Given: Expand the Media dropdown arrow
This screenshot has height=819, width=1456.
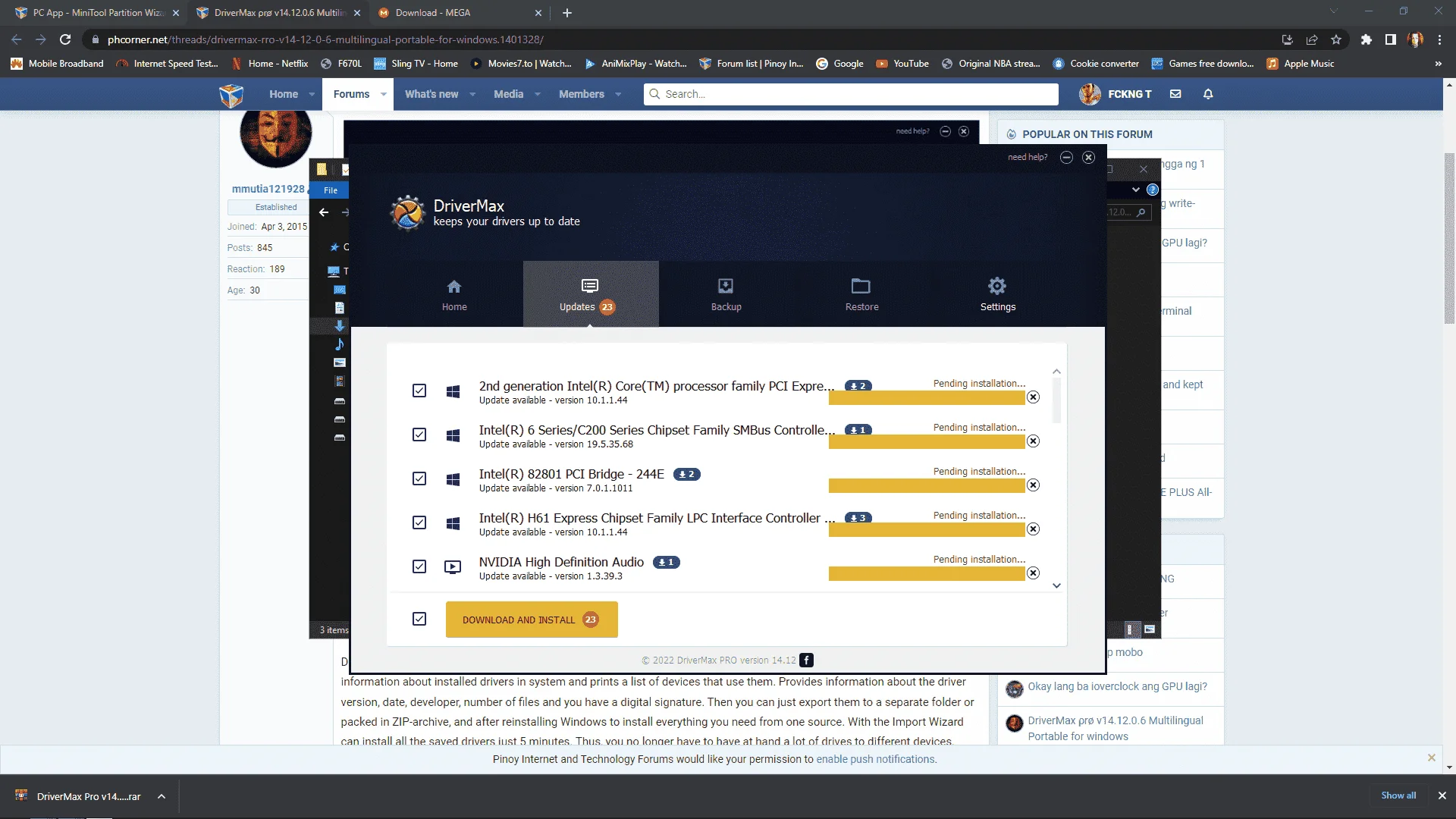Looking at the screenshot, I should pos(538,94).
